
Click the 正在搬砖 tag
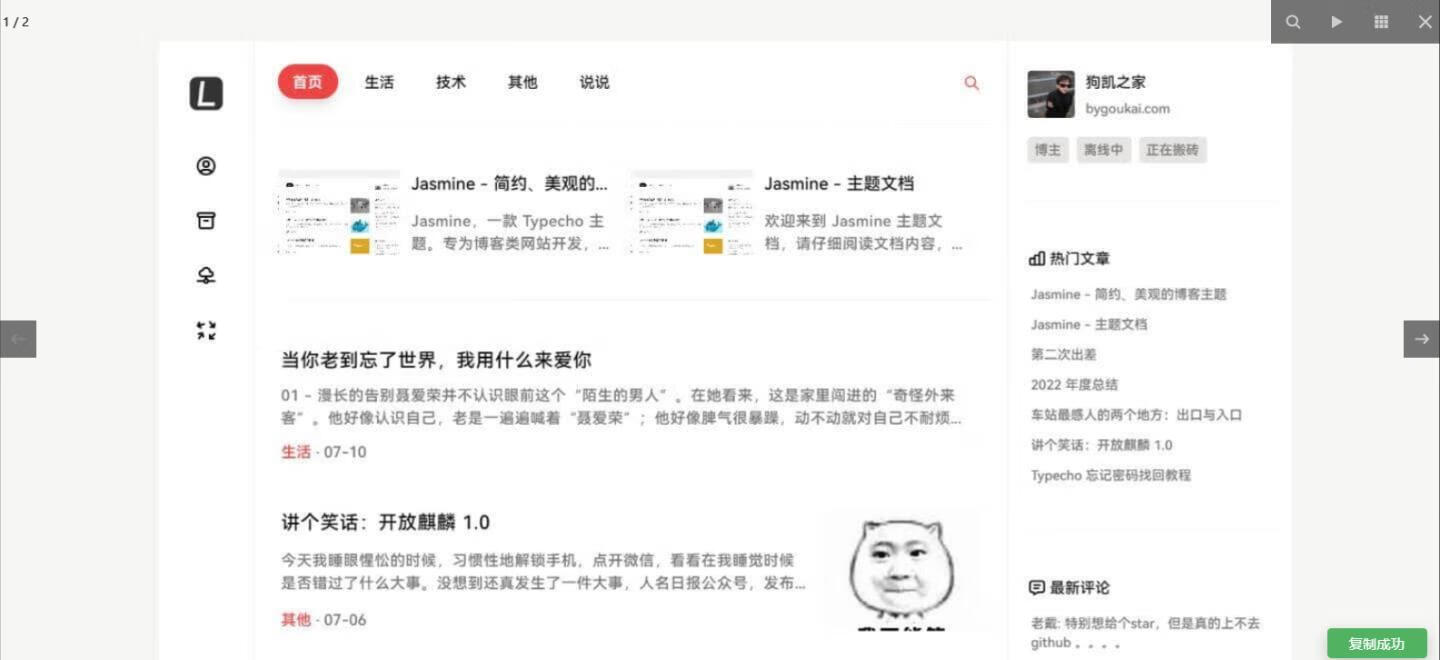(1172, 150)
